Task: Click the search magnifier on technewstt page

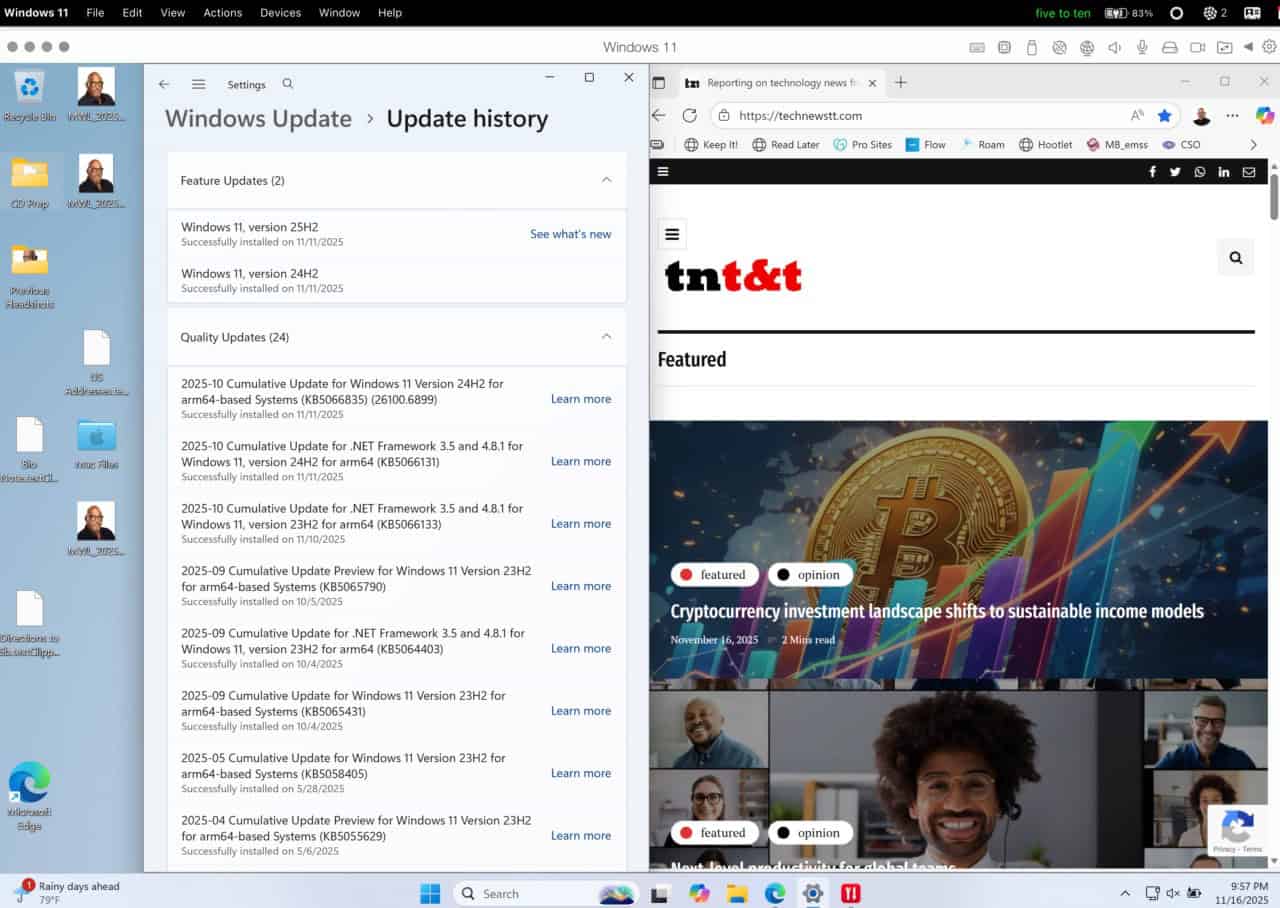Action: [1235, 257]
